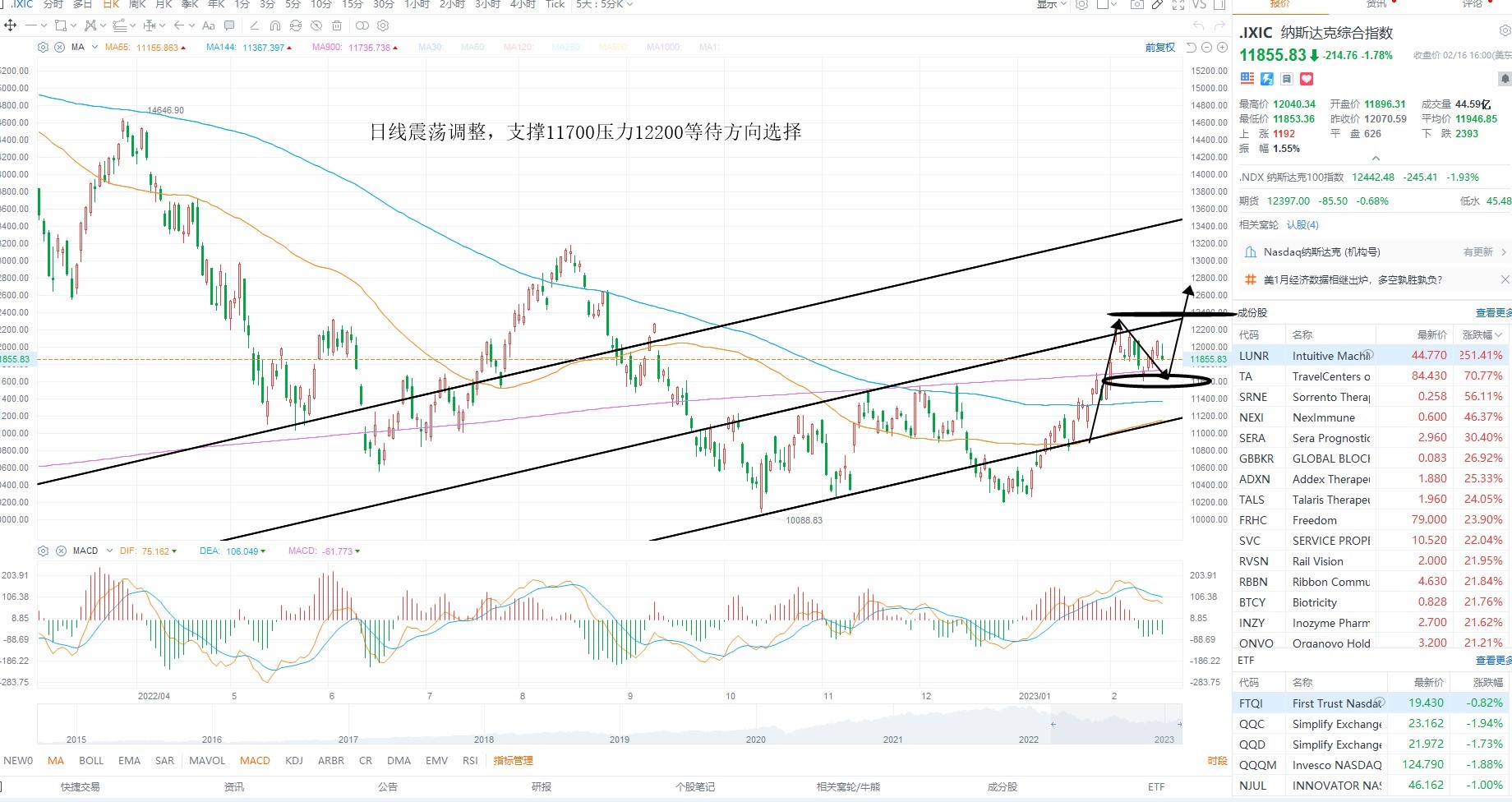Click the magnet snap drawing icon

click(x=275, y=25)
